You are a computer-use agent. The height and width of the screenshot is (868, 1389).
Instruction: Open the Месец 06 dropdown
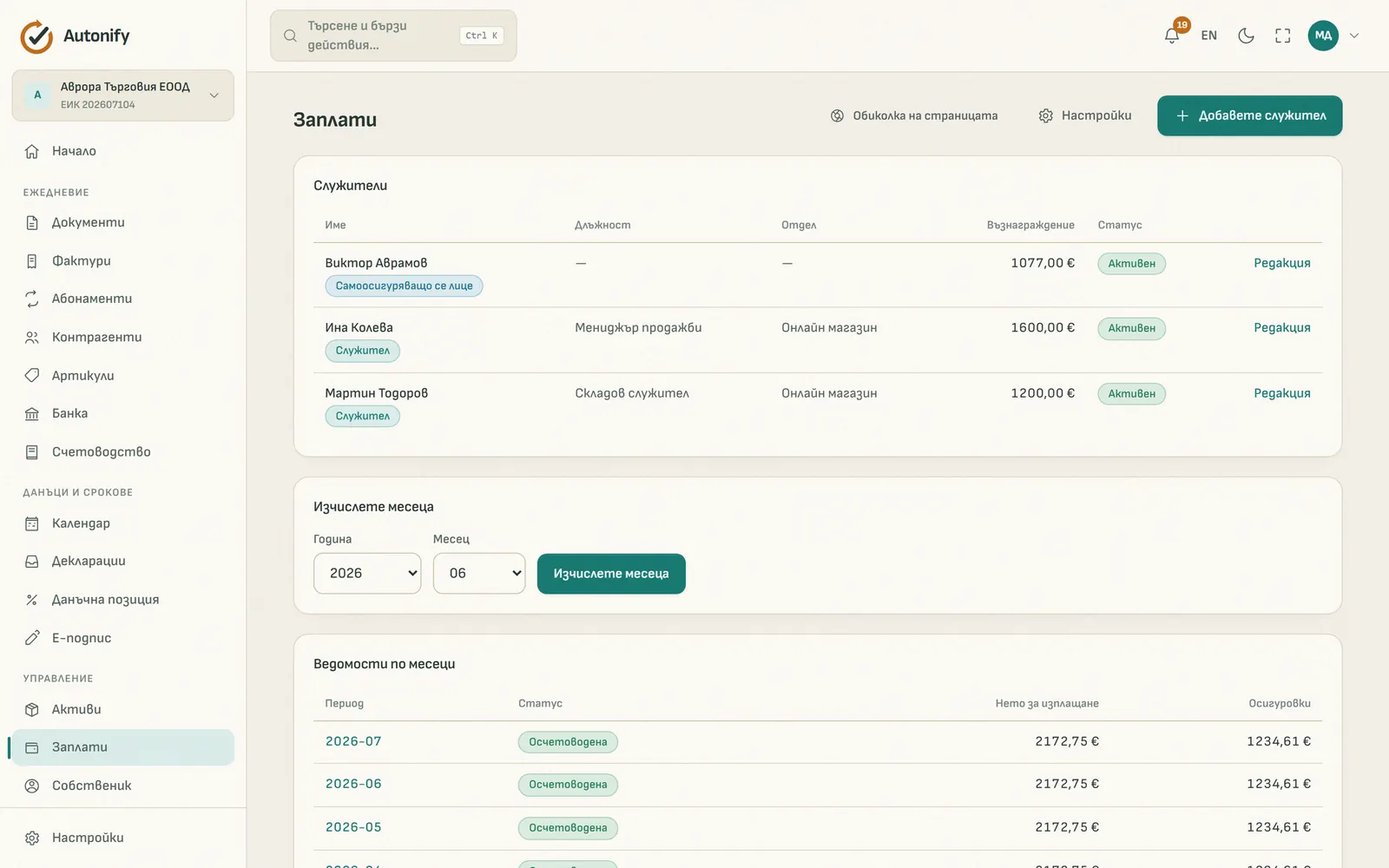tap(479, 574)
